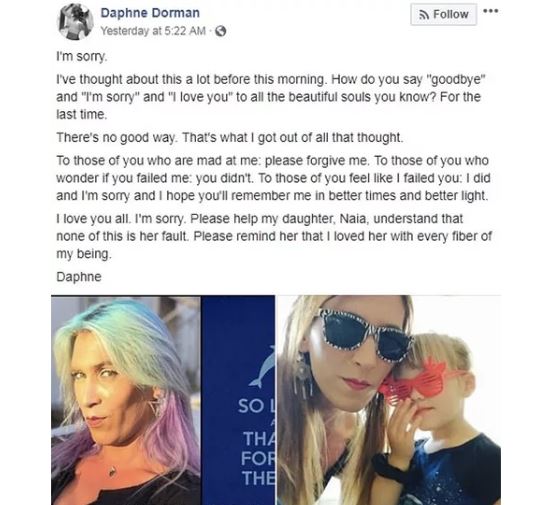Open the three-dot post options menu

point(490,11)
